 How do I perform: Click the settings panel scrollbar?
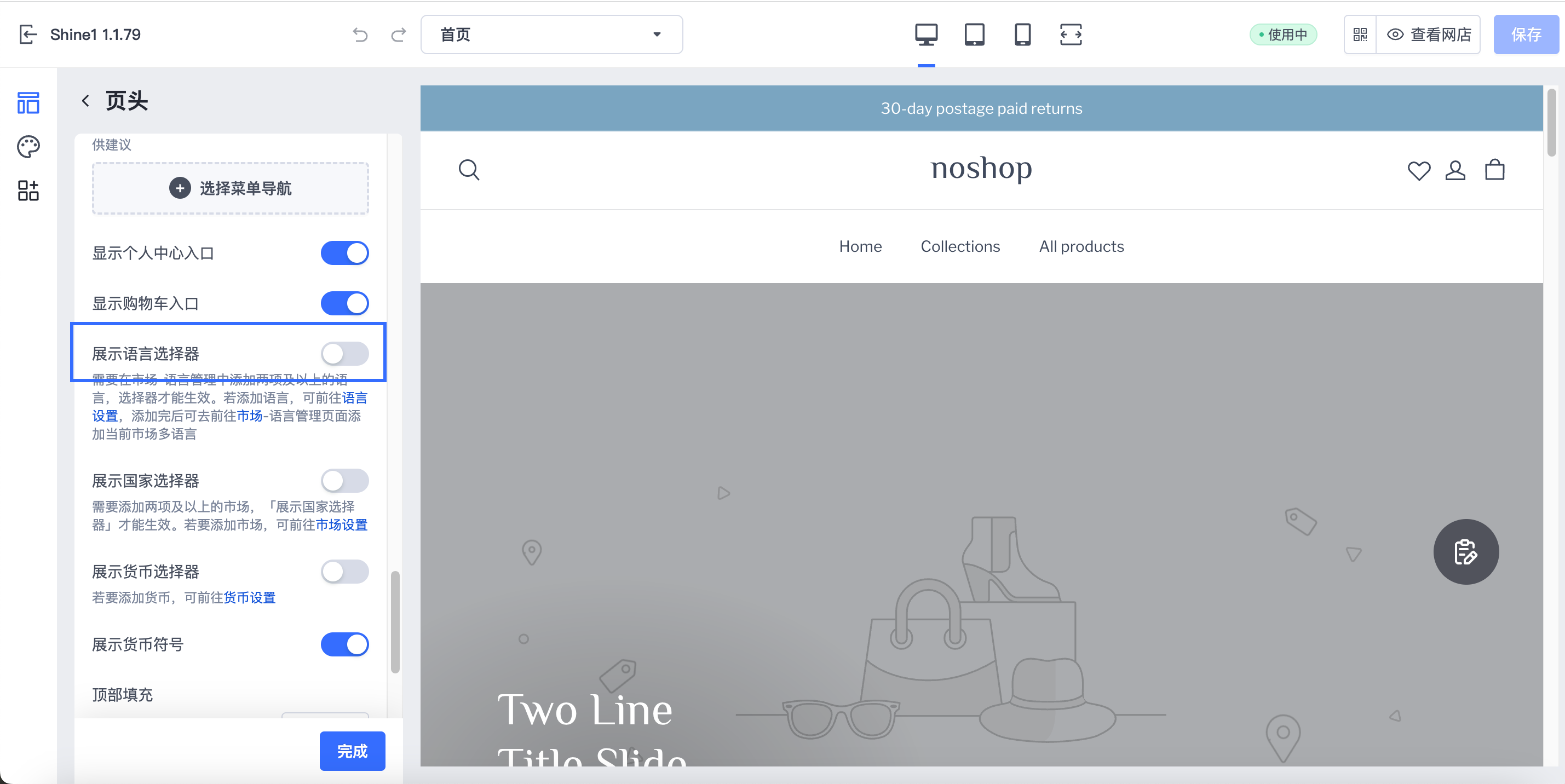[395, 621]
